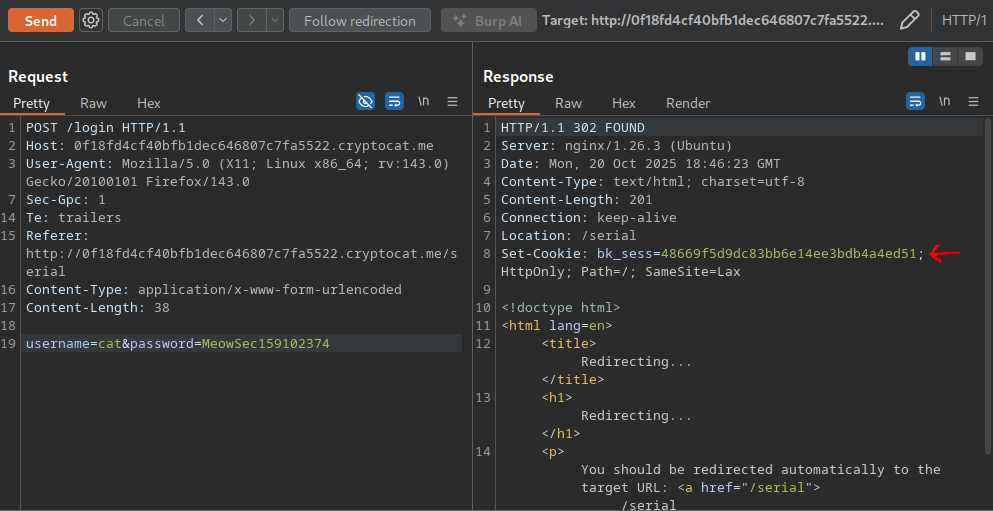Select the combined tabbed layout icon

[969, 56]
